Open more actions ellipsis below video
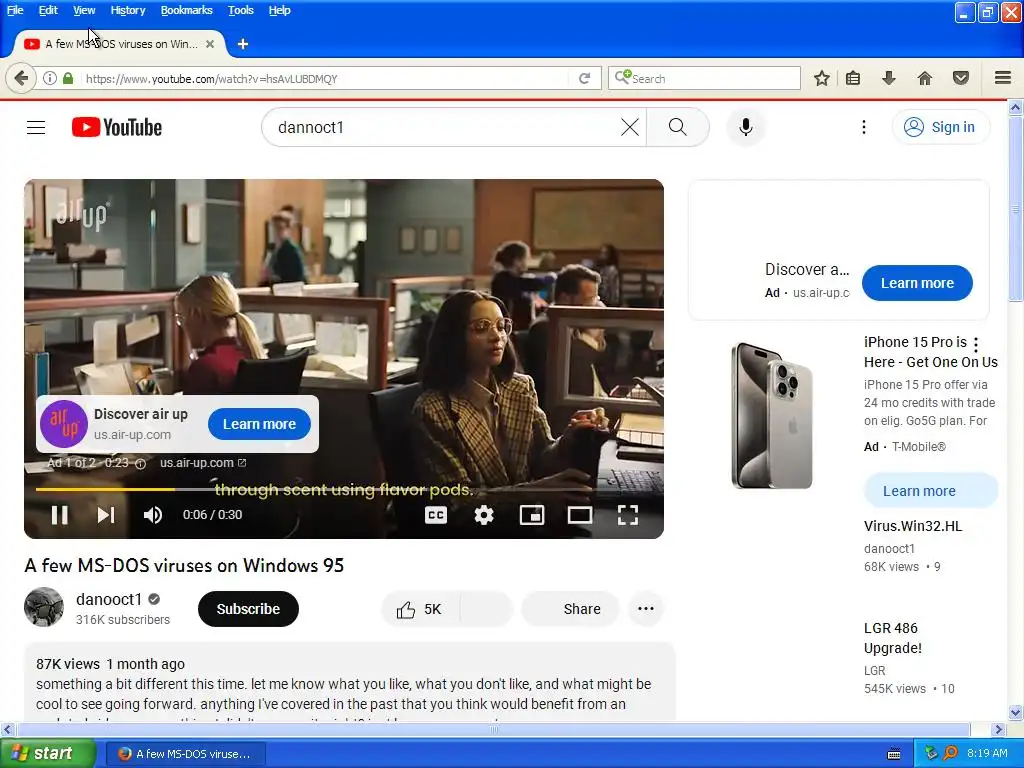 pos(646,609)
